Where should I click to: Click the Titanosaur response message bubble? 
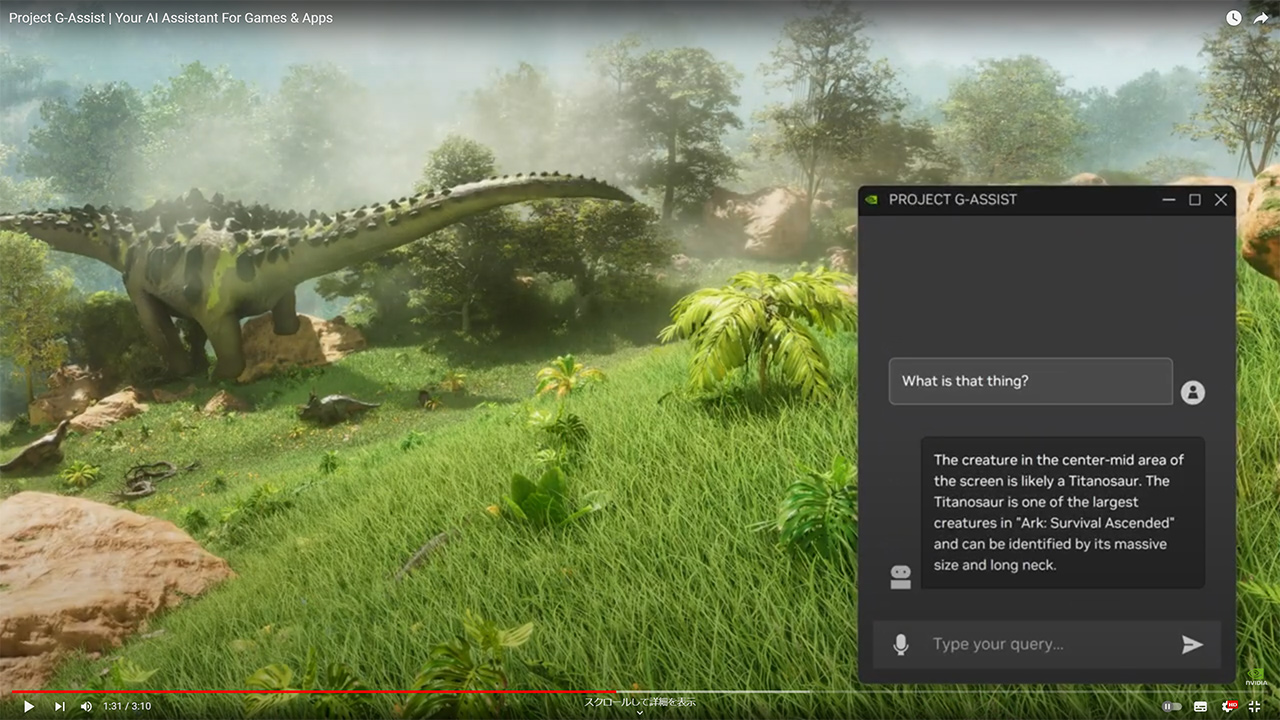(1063, 513)
